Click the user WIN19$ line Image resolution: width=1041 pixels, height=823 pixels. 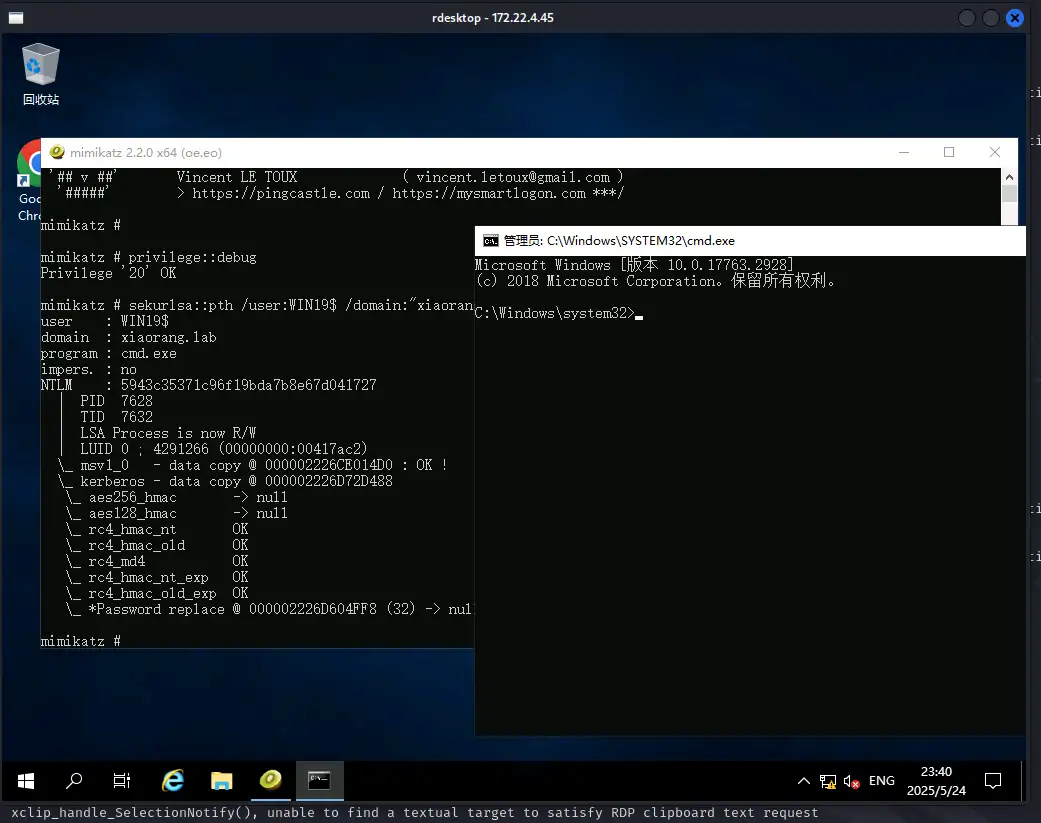tap(104, 321)
